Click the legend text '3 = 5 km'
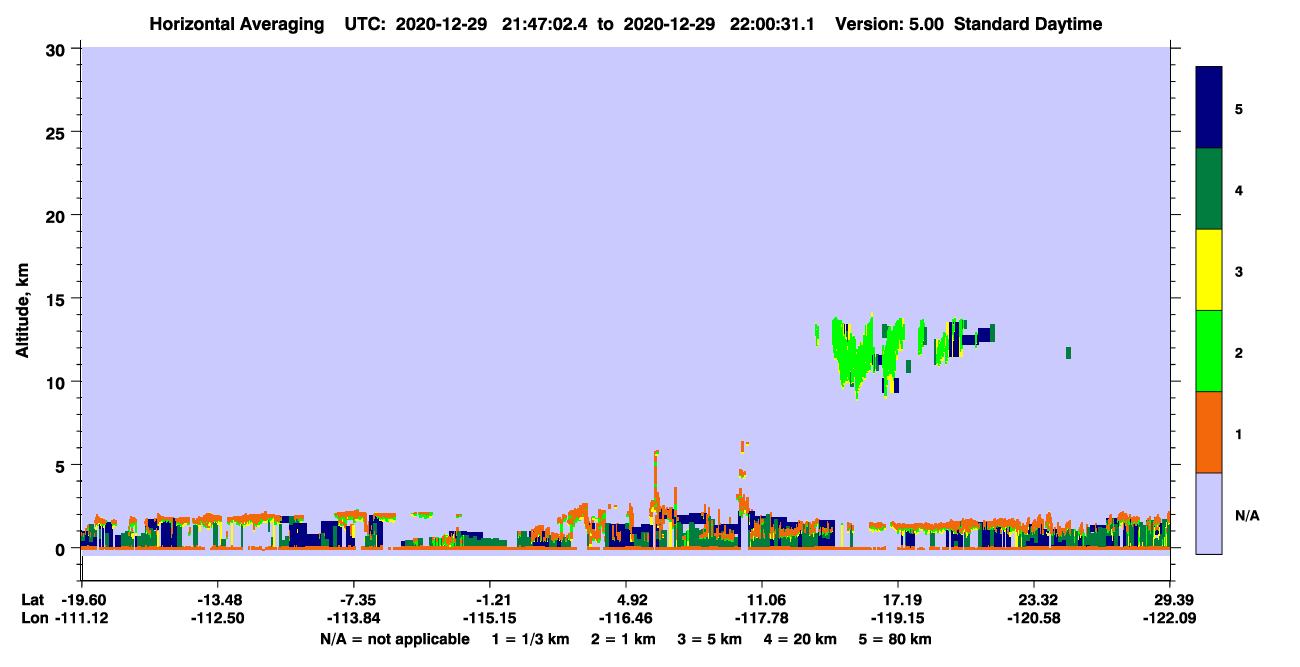Viewport: 1300px width, 667px height. [x=710, y=639]
